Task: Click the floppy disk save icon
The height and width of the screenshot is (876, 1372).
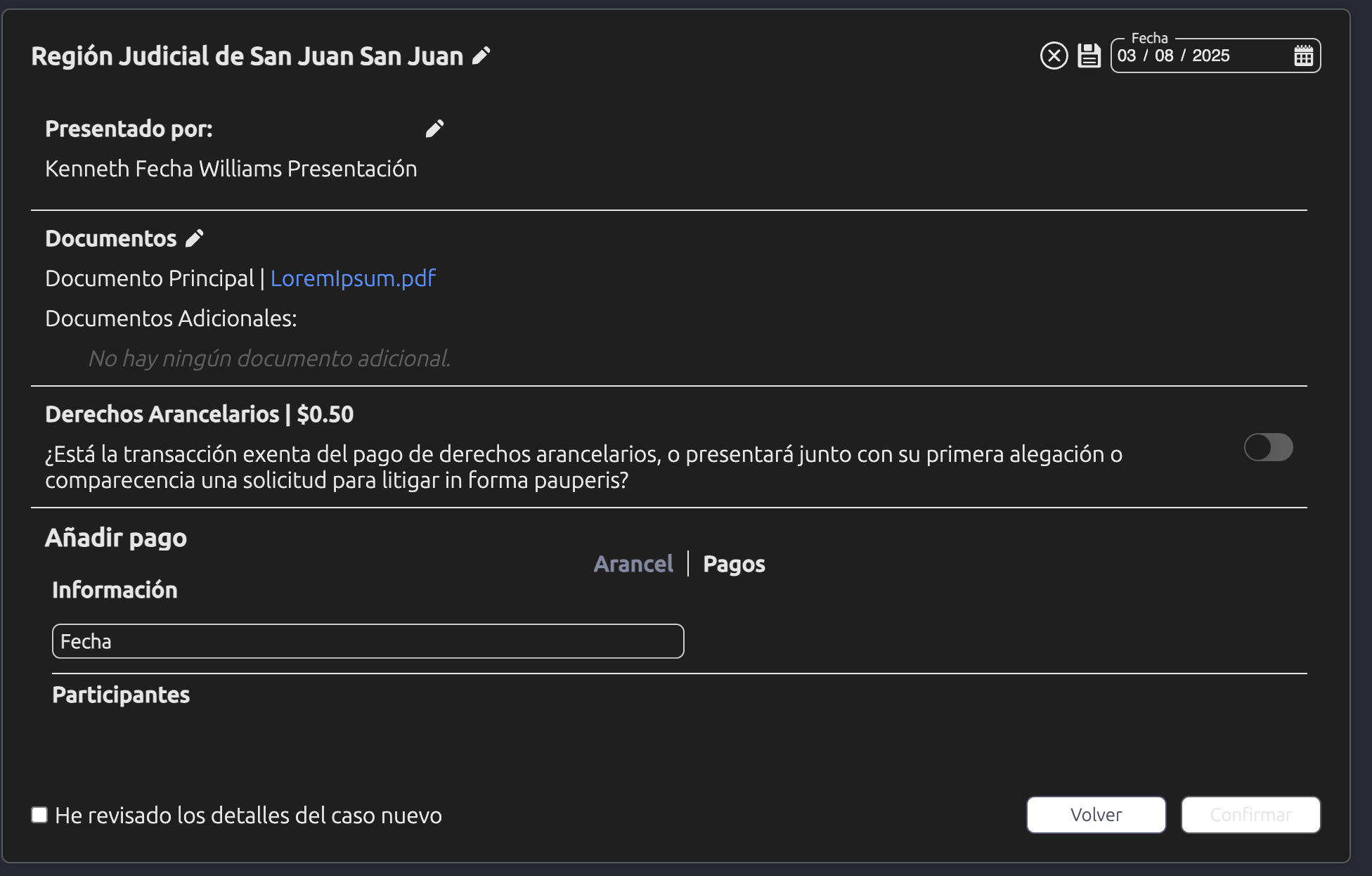Action: tap(1089, 56)
